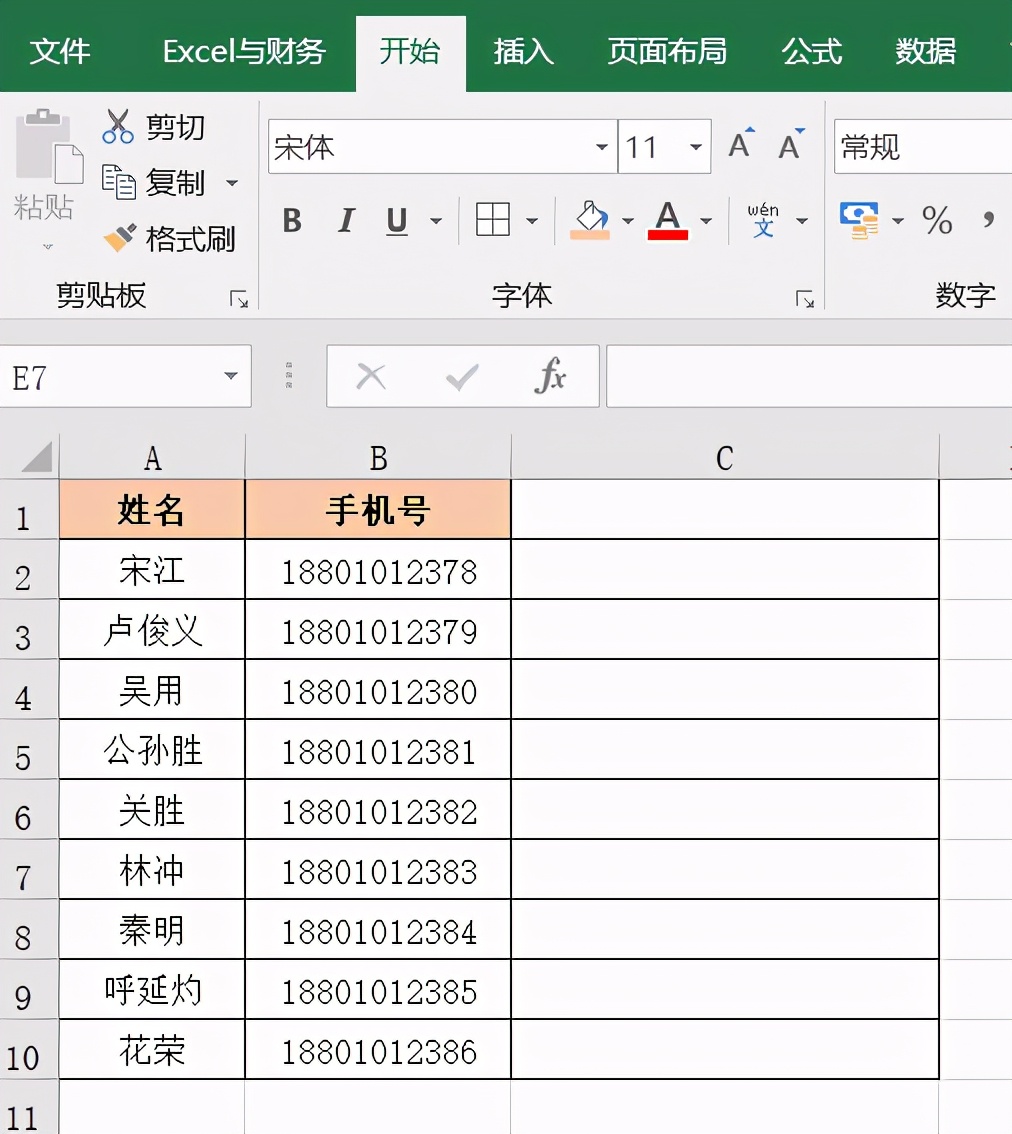
Task: Switch to the 公式 ribbon tab
Action: point(811,52)
